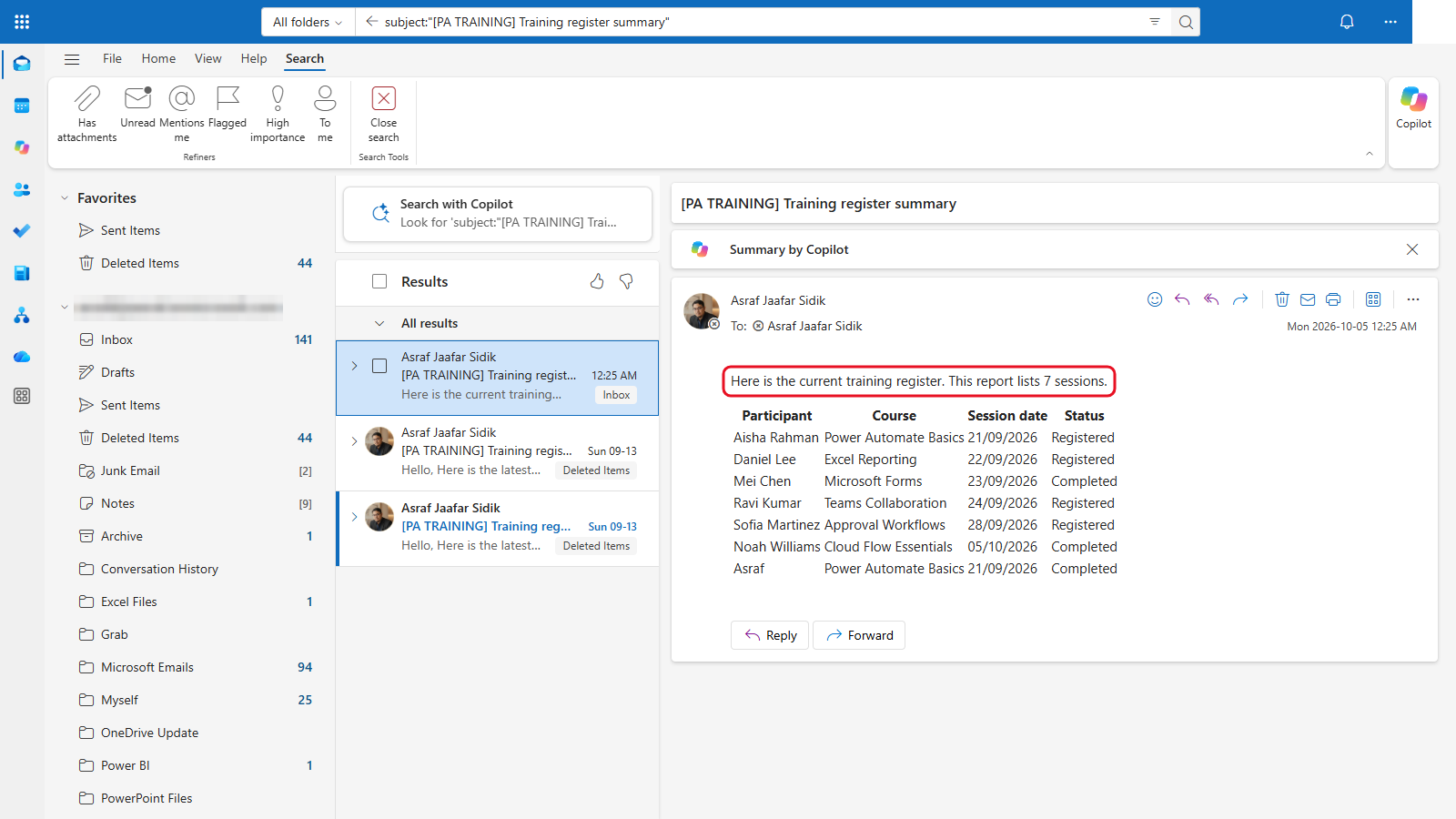The height and width of the screenshot is (819, 1456).
Task: Filter by High importance
Action: point(278,114)
